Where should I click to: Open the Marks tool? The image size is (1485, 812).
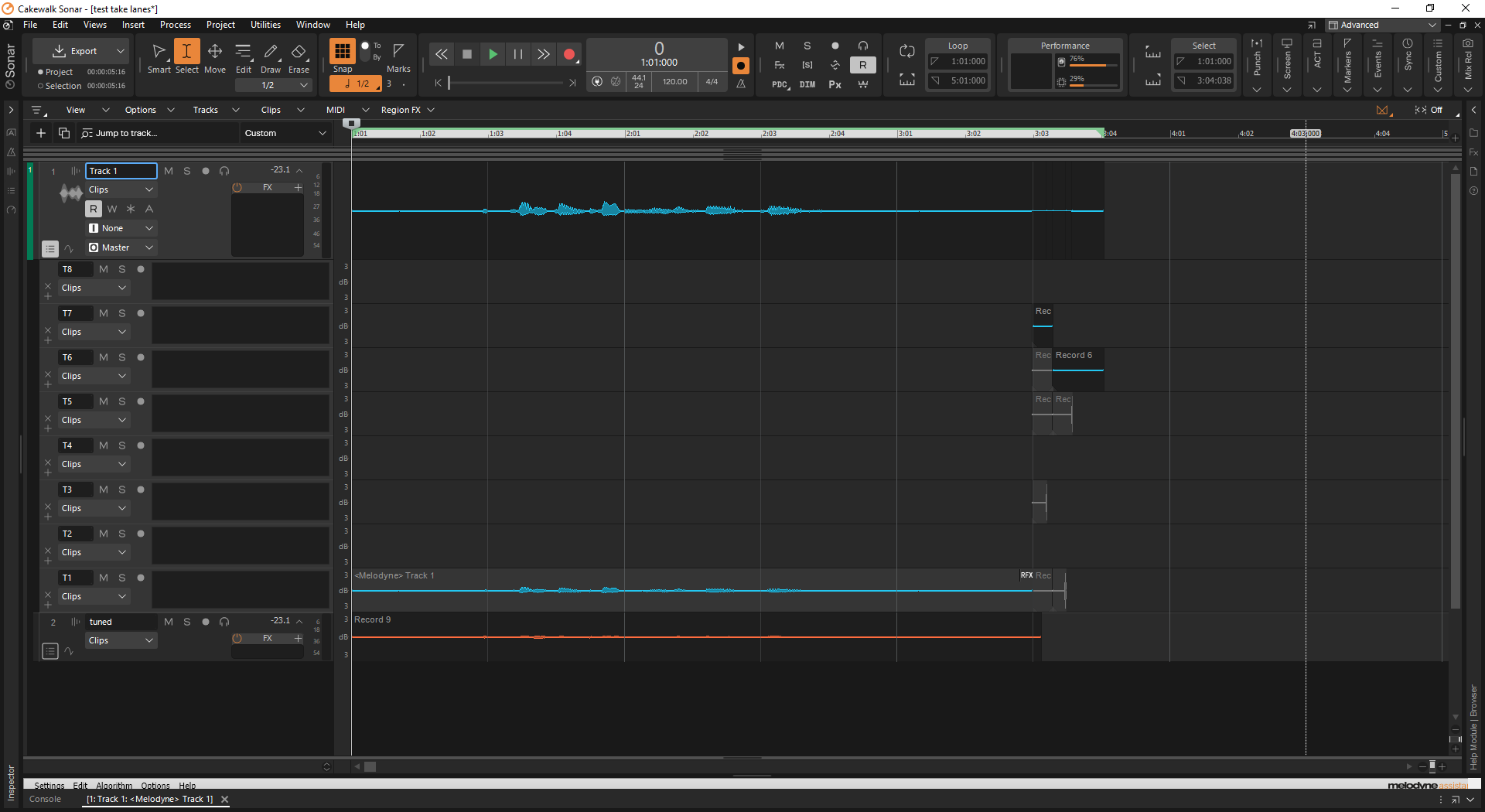tap(398, 57)
